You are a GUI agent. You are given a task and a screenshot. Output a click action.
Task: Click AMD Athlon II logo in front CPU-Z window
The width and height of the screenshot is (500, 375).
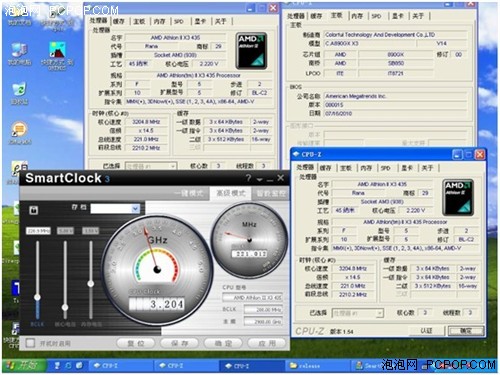point(458,197)
